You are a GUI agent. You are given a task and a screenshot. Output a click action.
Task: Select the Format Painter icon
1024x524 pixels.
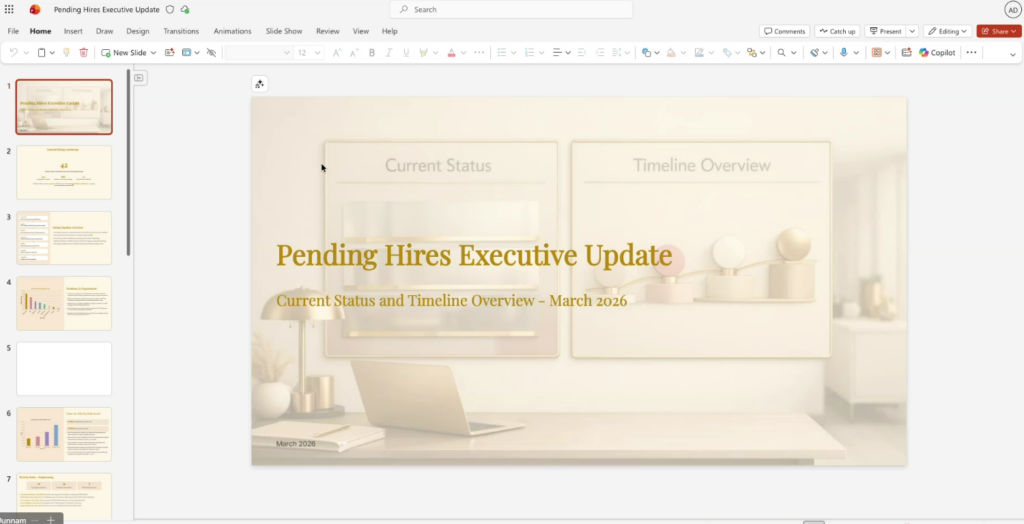point(66,52)
